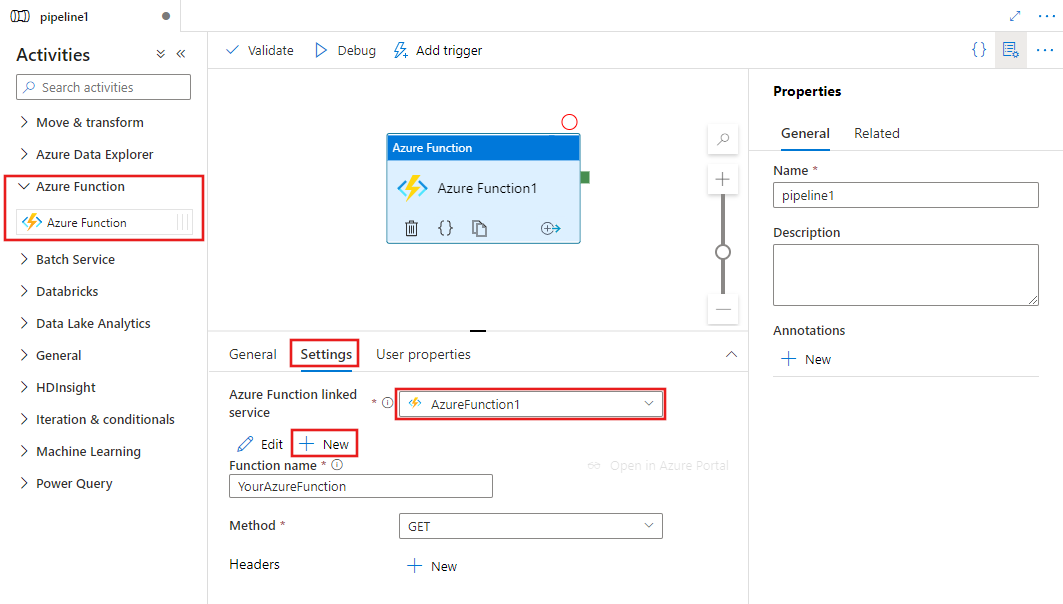Create a new linked service with New button
The height and width of the screenshot is (604, 1063).
(324, 443)
